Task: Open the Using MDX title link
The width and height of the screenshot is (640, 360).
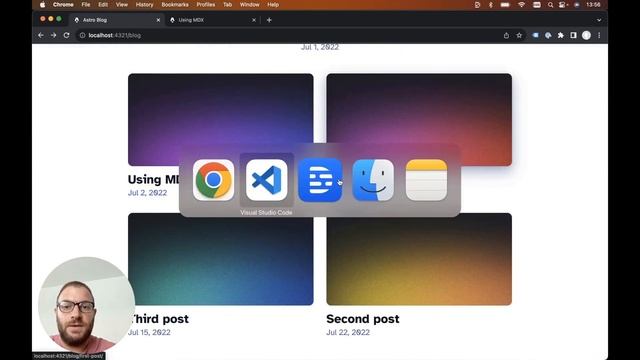Action: pyautogui.click(x=153, y=180)
